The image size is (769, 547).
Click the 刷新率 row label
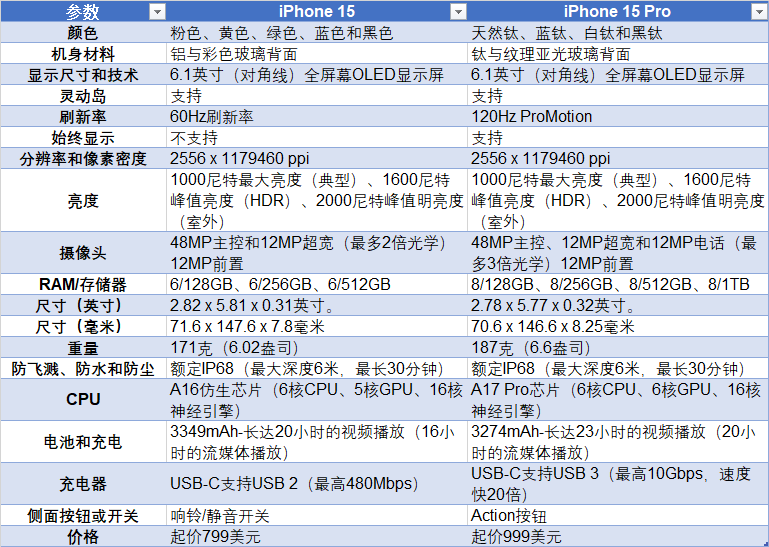pos(83,117)
